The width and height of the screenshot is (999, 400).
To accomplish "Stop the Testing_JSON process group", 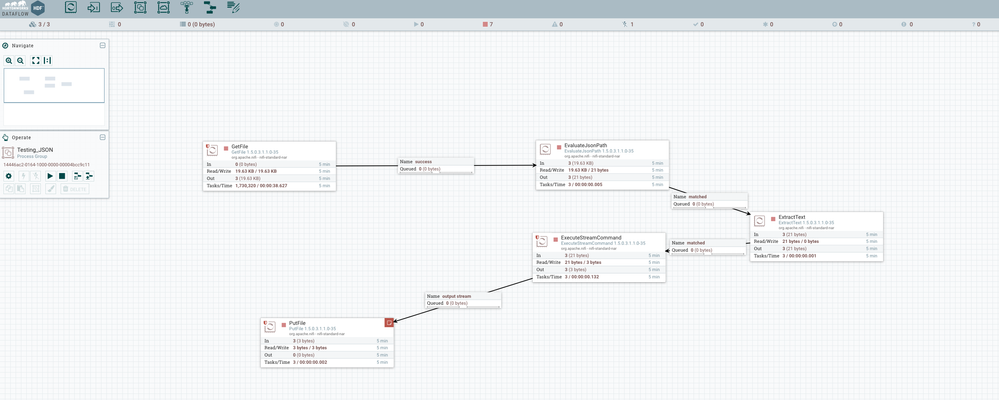I will coord(62,176).
